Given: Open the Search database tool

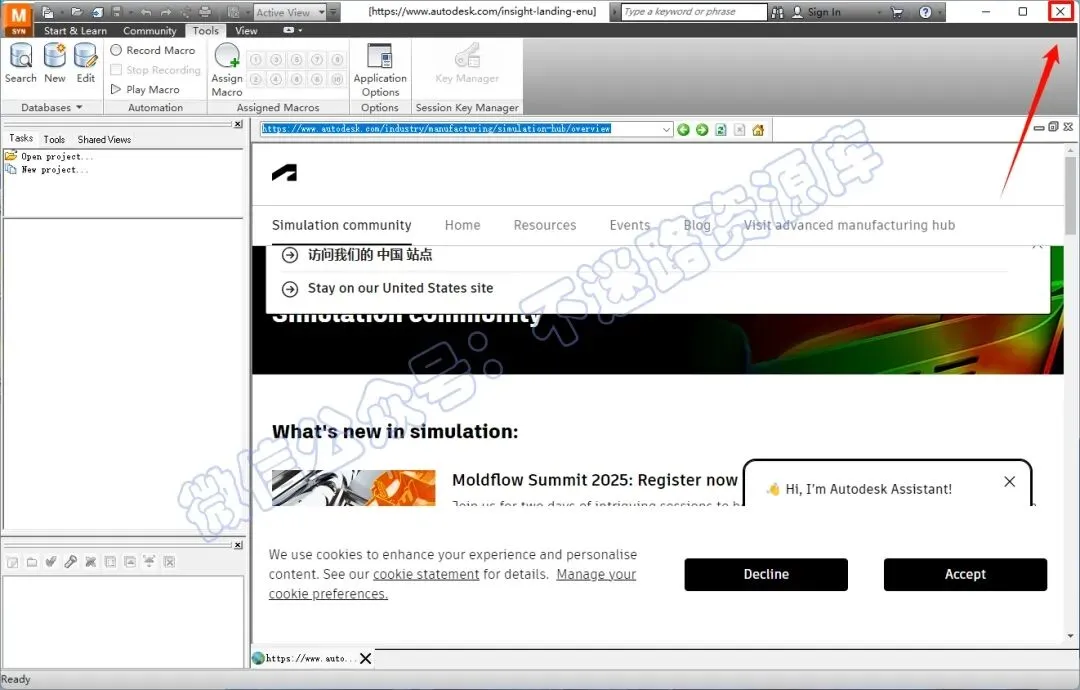Looking at the screenshot, I should (21, 63).
